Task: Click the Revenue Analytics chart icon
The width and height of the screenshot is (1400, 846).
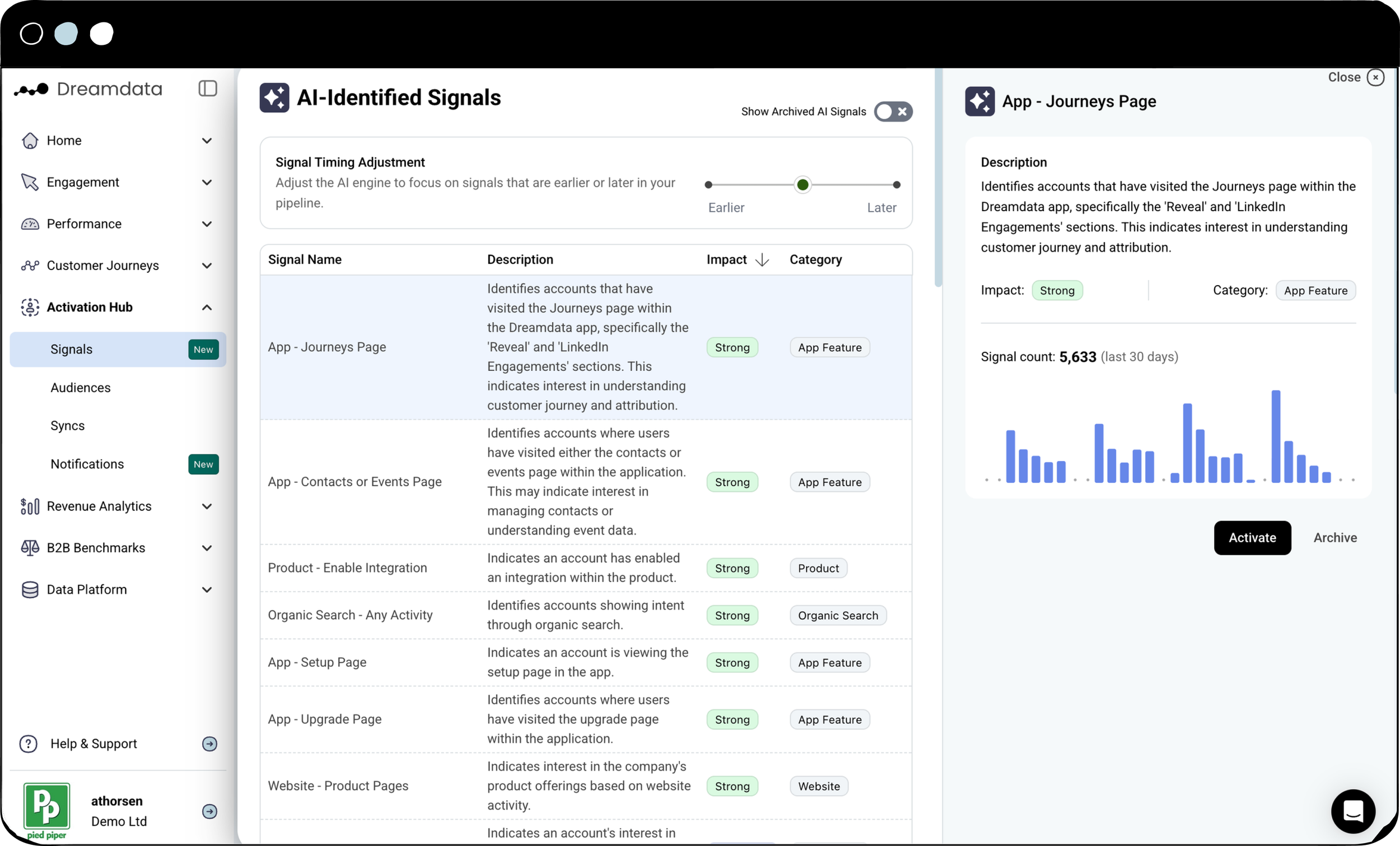Action: [30, 506]
